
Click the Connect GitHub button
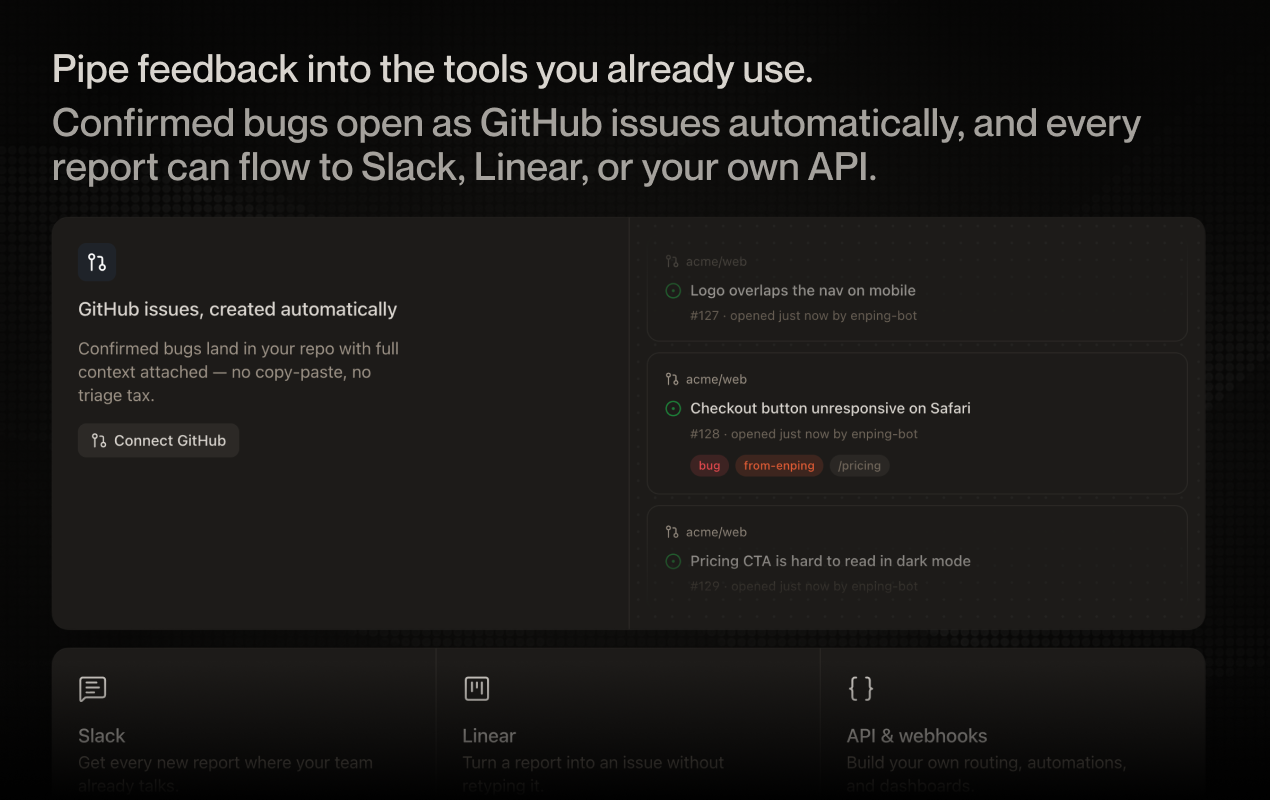coord(158,440)
